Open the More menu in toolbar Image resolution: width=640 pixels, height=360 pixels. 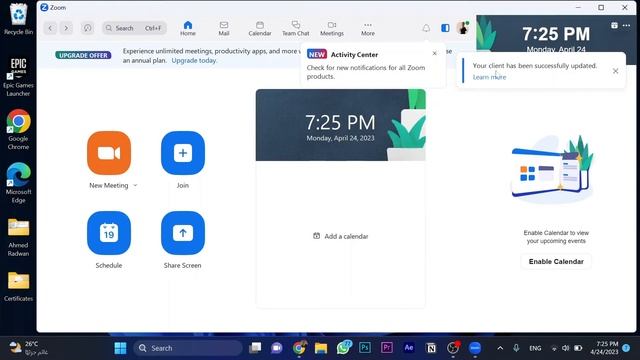pyautogui.click(x=368, y=28)
